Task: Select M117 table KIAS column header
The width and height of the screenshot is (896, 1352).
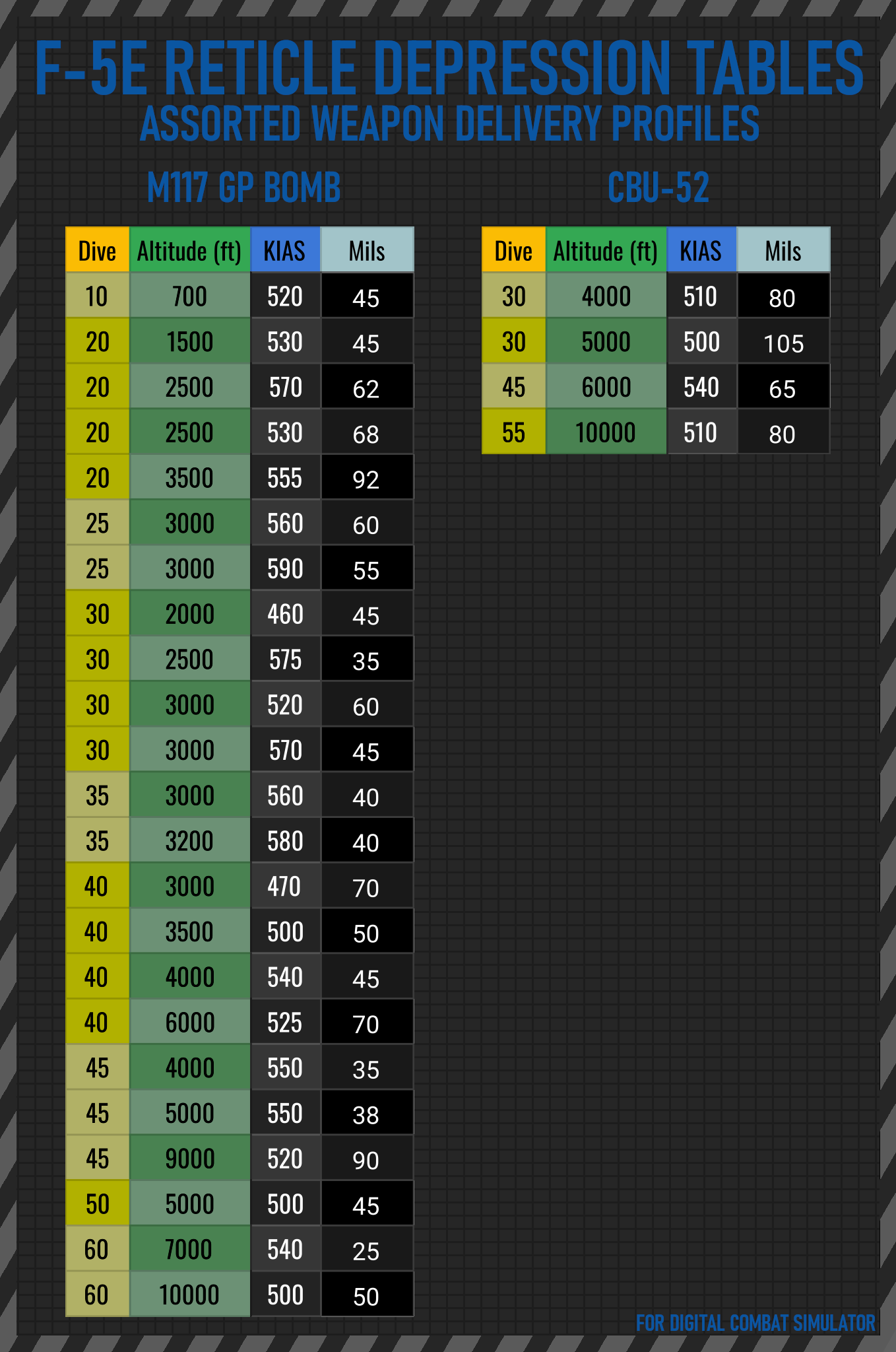Action: click(x=285, y=250)
